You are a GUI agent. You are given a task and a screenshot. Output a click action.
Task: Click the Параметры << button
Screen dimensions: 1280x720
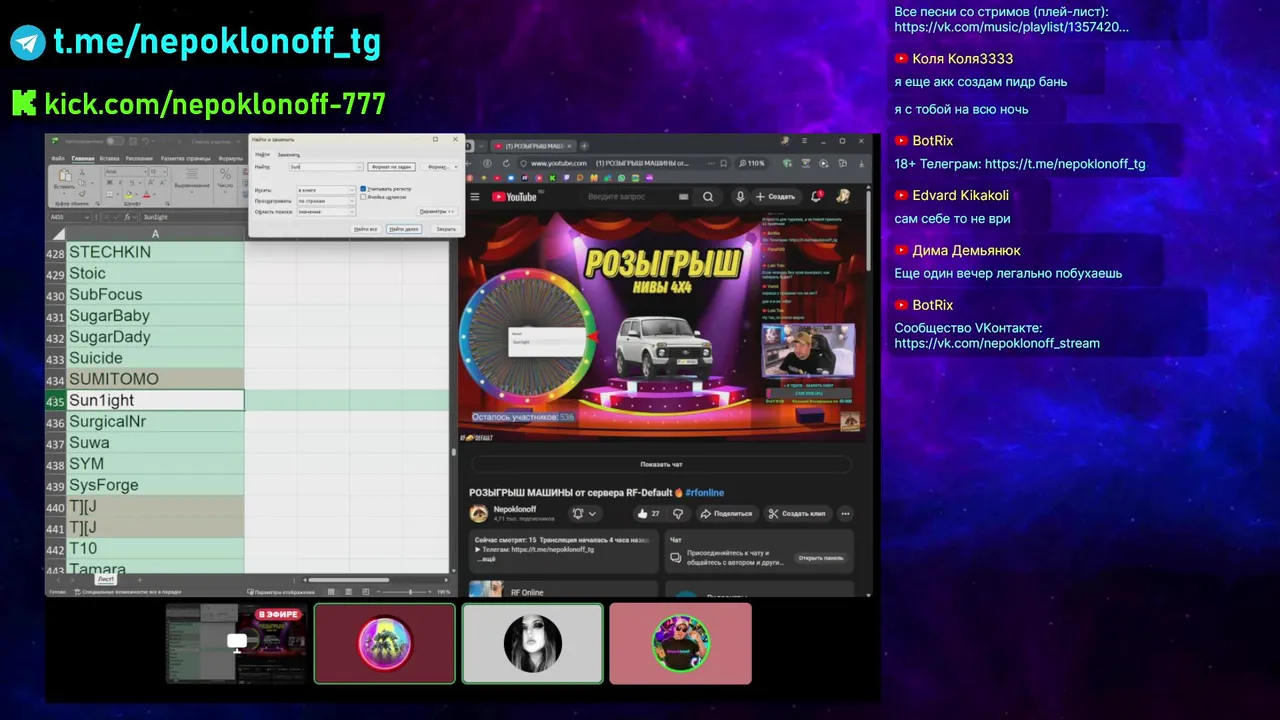[437, 211]
